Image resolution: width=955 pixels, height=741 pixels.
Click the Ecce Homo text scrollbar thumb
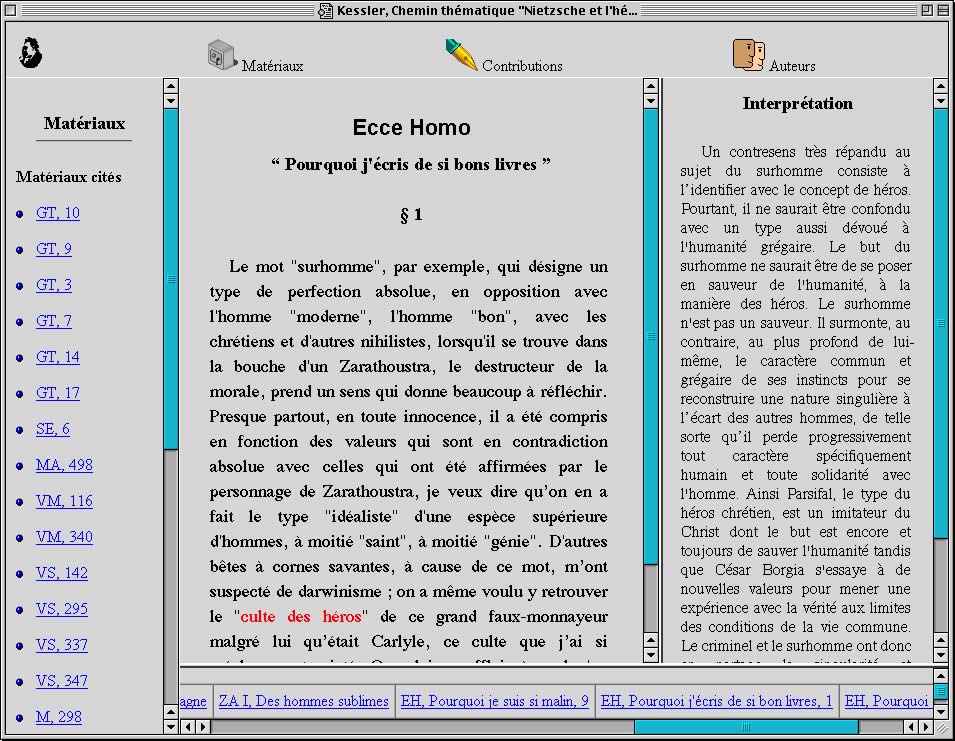650,336
